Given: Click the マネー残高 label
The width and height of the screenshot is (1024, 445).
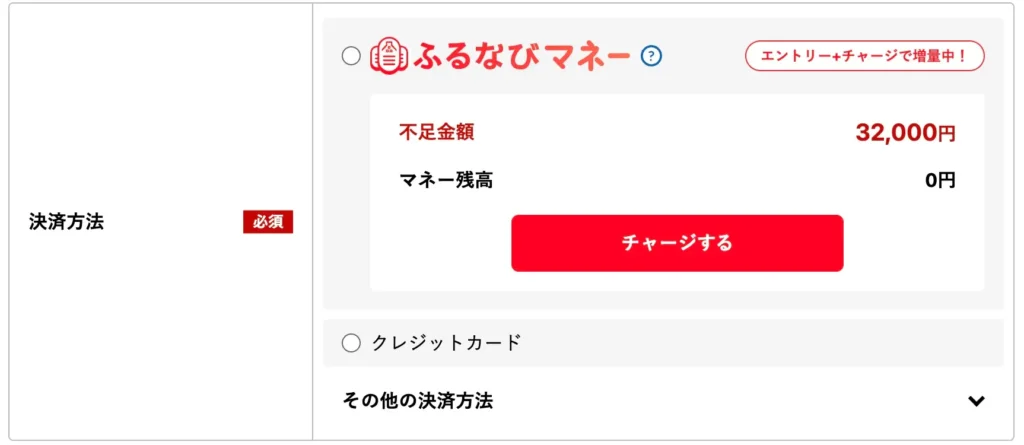Looking at the screenshot, I should [x=445, y=181].
